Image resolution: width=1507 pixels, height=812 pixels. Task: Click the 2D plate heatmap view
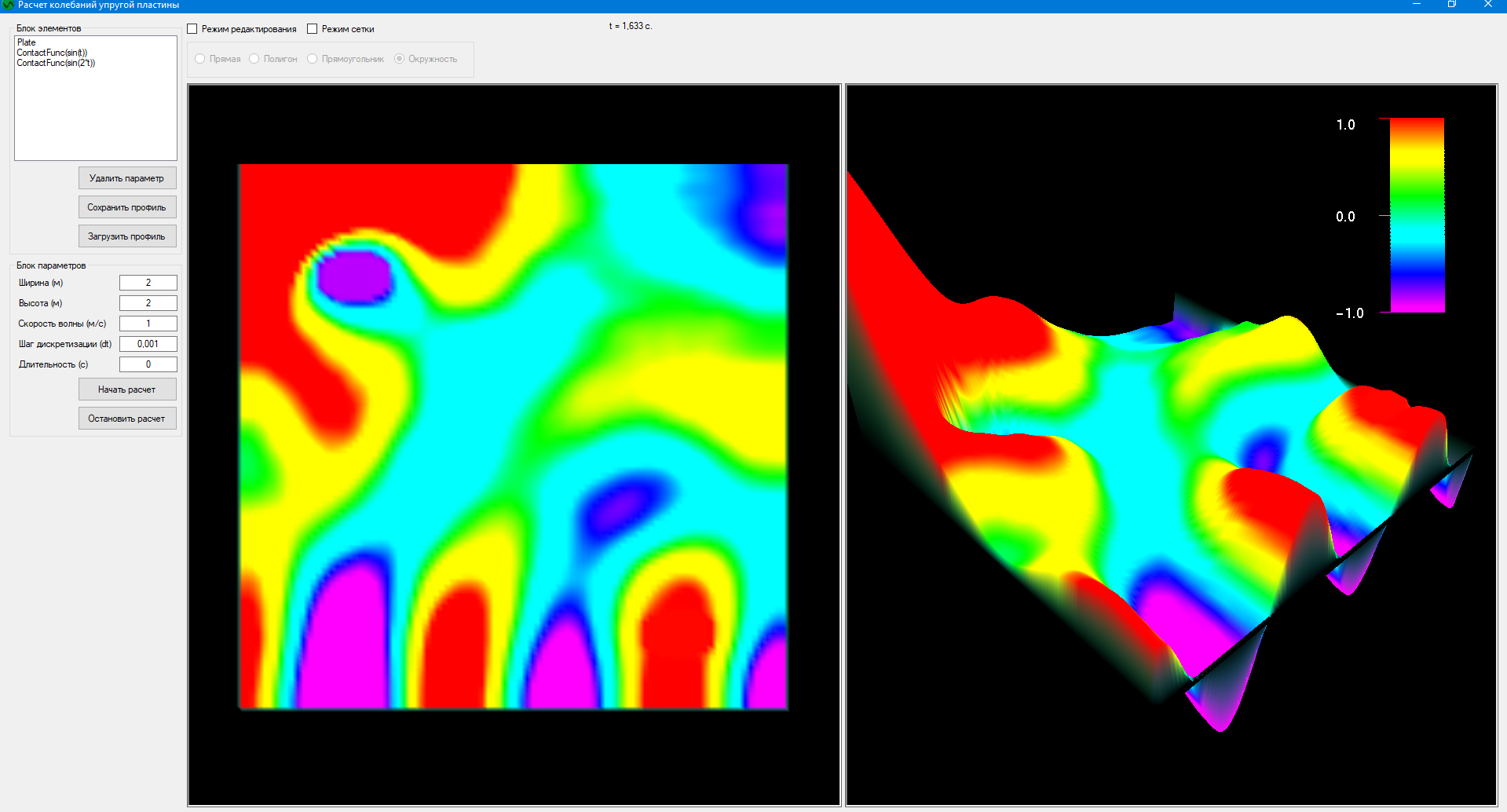pyautogui.click(x=514, y=445)
